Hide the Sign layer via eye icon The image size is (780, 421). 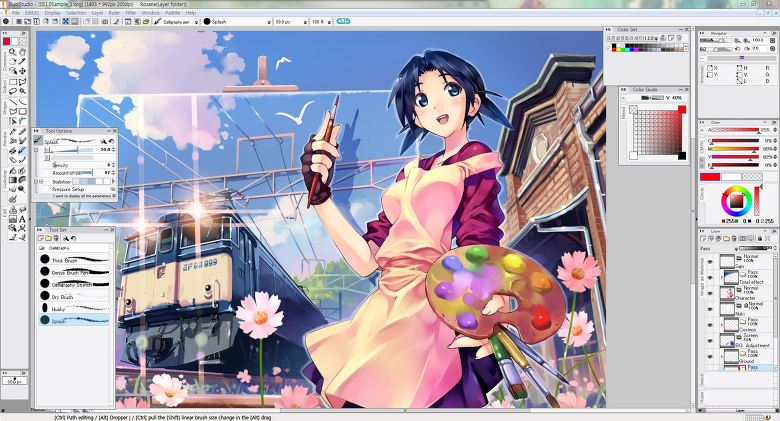coord(710,261)
